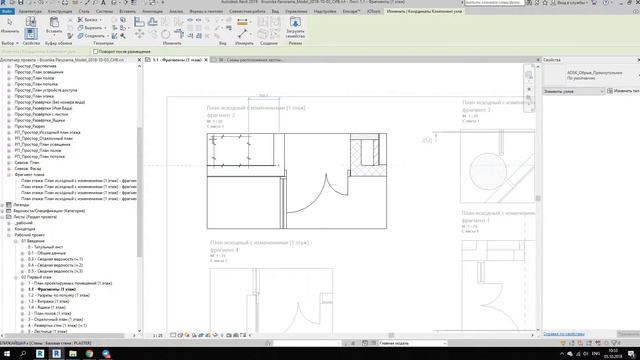Switch to the Конструкция ribbon tab
Image resolution: width=640 pixels, height=360 pixels.
coord(60,11)
